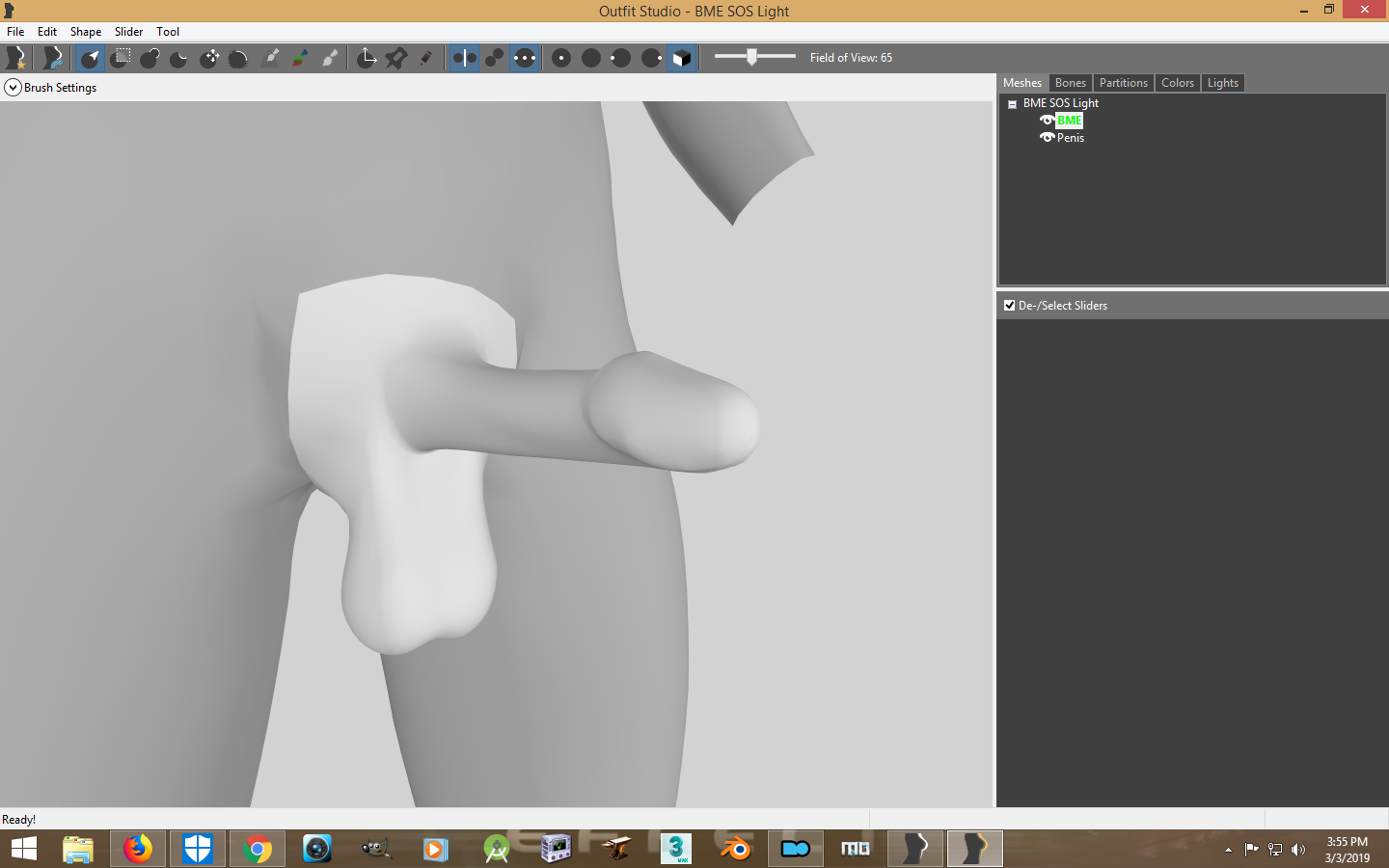1389x868 pixels.
Task: Select the Color Paint brush
Action: [x=300, y=58]
